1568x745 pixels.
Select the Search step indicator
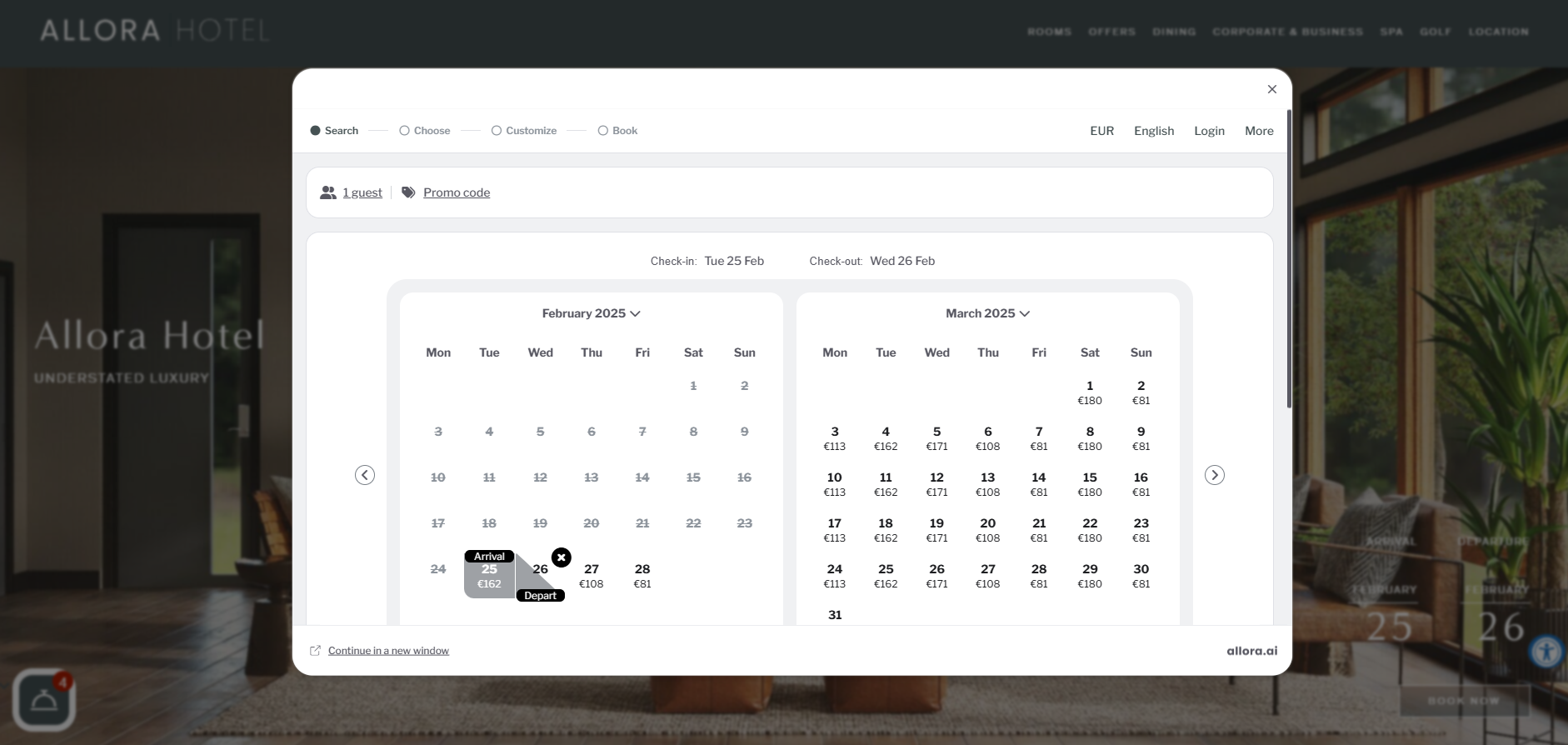pyautogui.click(x=334, y=131)
